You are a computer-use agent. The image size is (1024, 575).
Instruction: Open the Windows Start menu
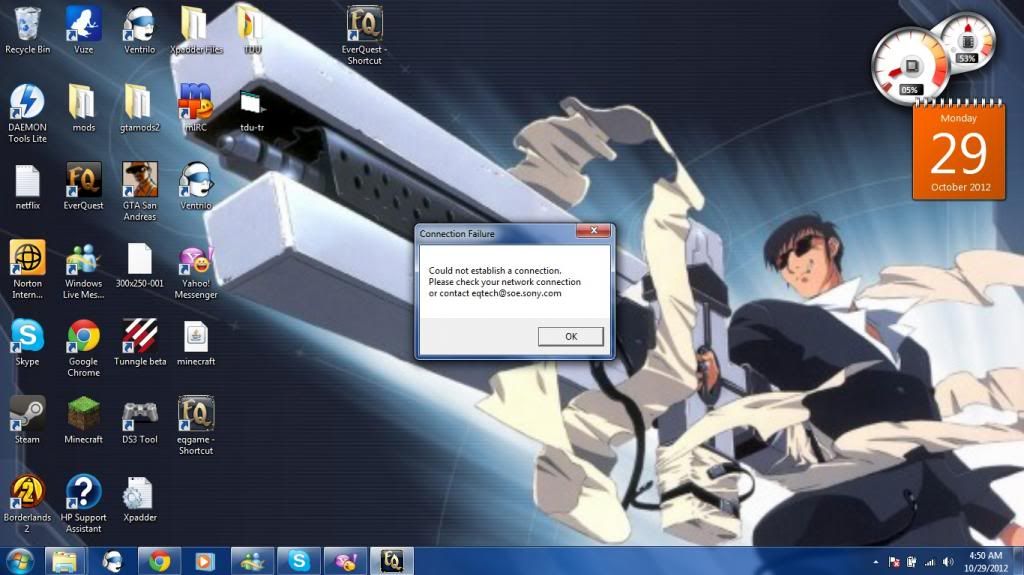20,561
